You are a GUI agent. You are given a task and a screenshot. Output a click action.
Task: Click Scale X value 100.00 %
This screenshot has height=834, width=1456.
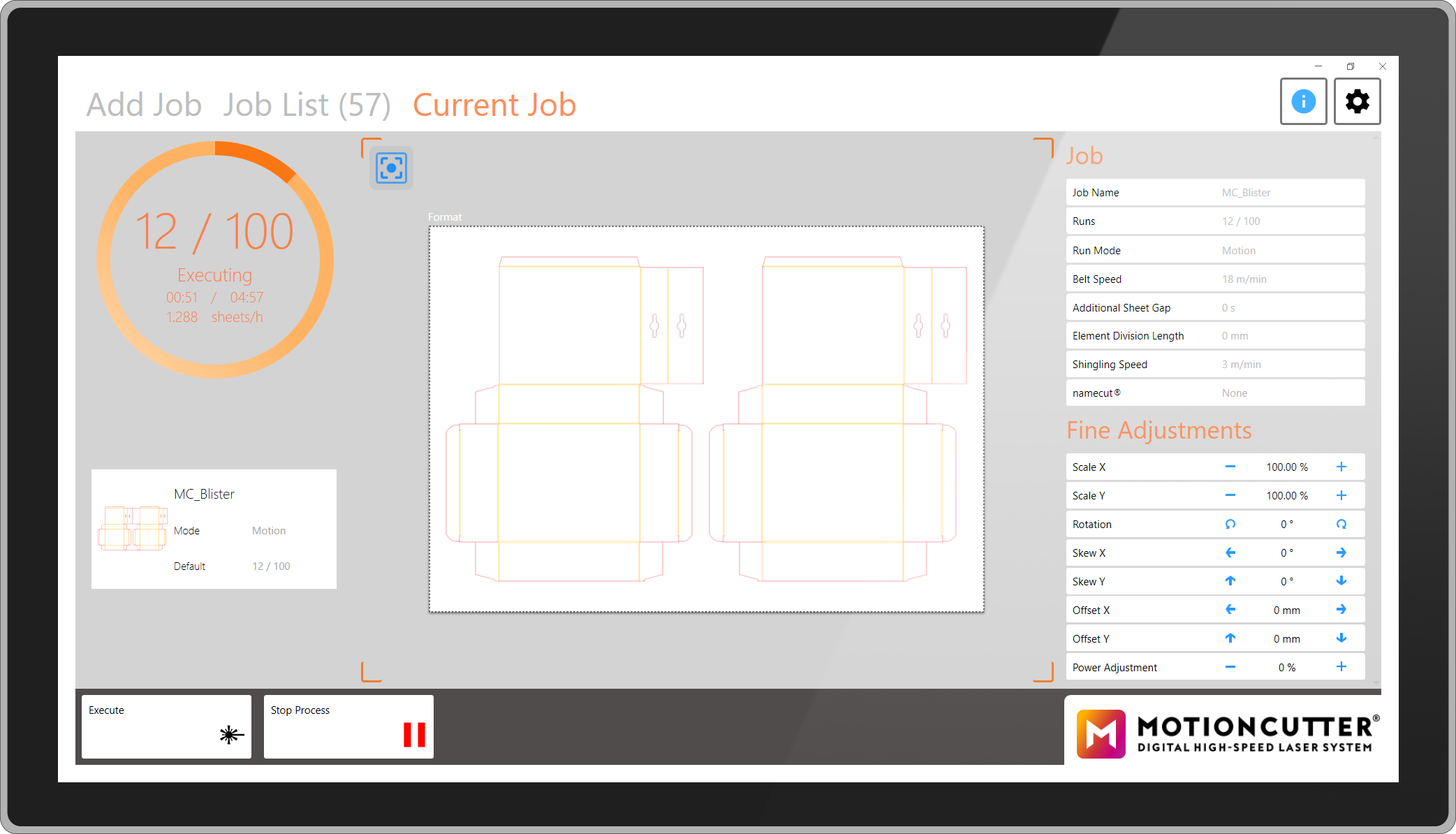click(1287, 467)
